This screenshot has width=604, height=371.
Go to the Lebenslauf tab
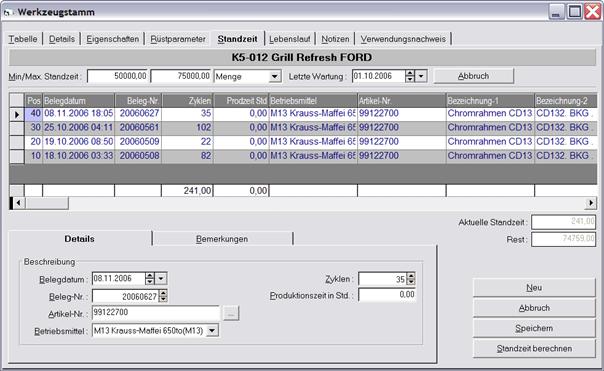pyautogui.click(x=290, y=39)
